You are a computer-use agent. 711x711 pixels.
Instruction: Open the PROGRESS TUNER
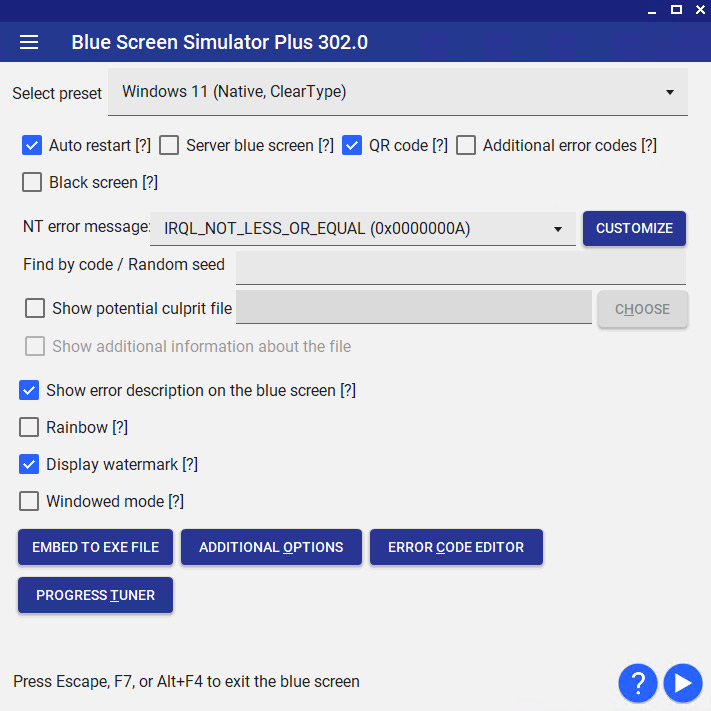tap(95, 595)
